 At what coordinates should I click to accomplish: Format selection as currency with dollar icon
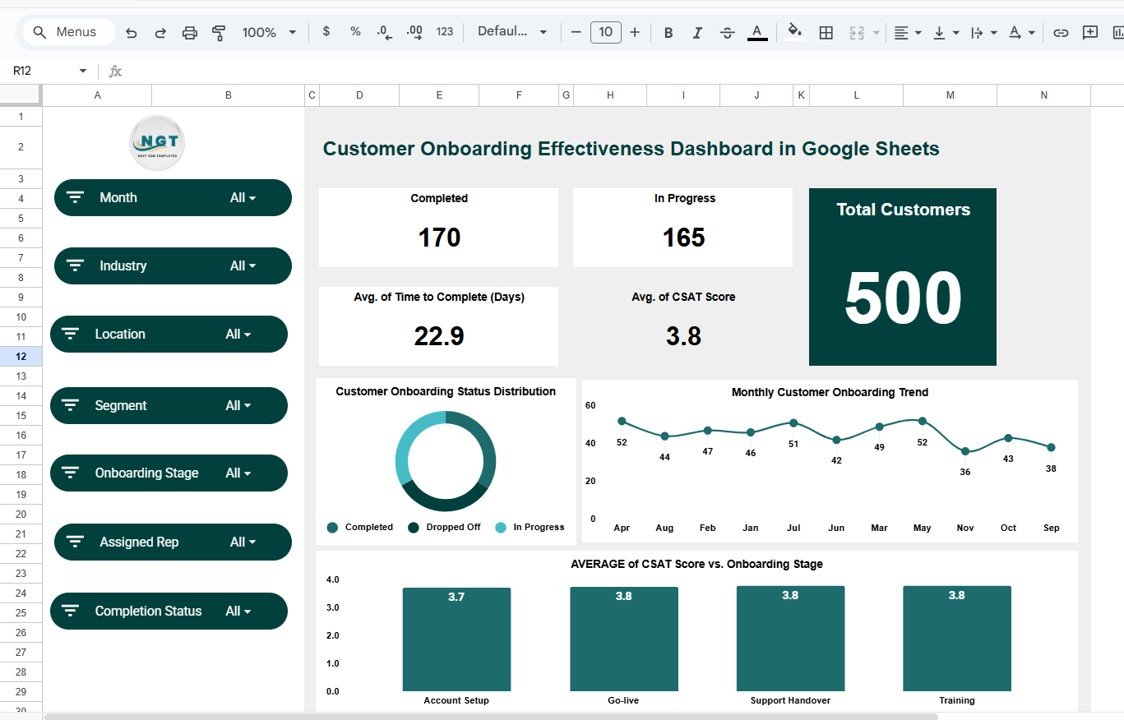point(326,32)
